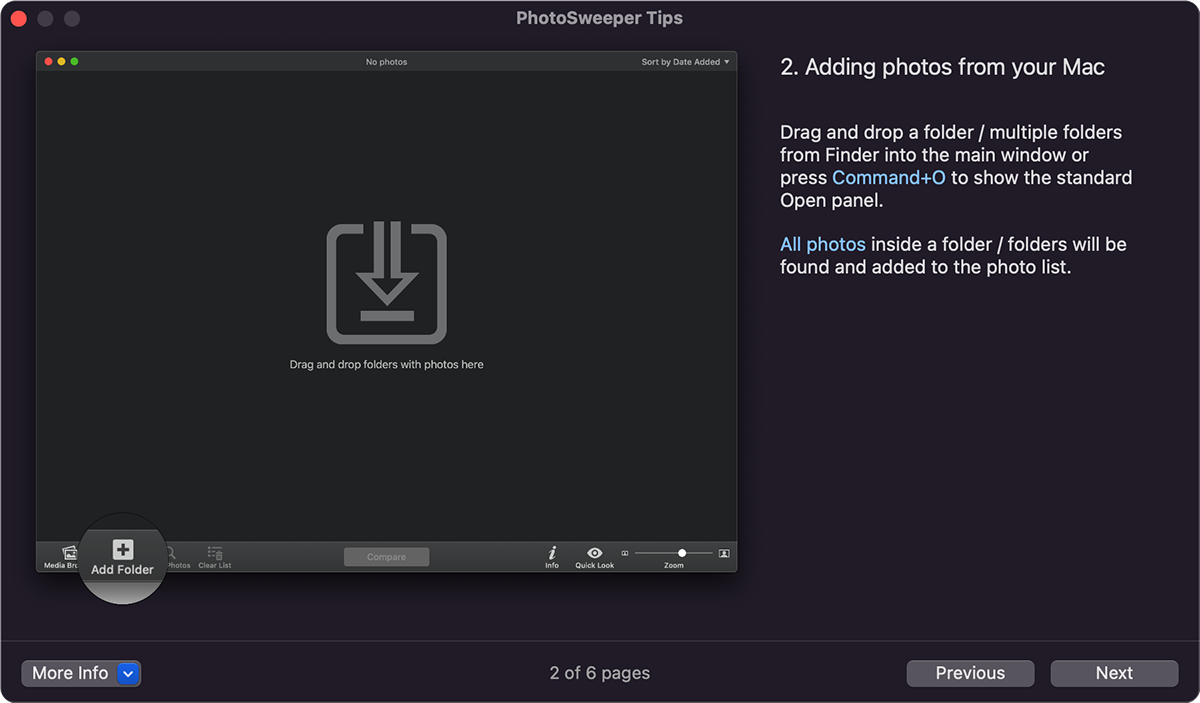Open the Media Browser icon

[x=69, y=552]
